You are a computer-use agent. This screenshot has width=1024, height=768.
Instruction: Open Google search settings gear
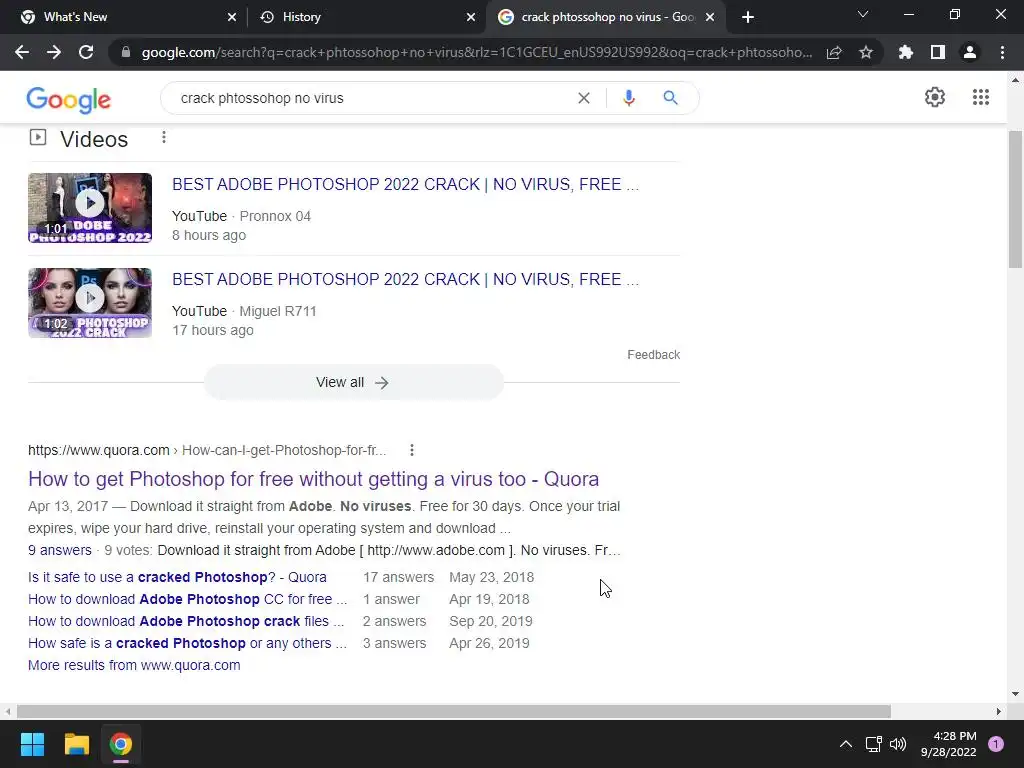pyautogui.click(x=935, y=97)
